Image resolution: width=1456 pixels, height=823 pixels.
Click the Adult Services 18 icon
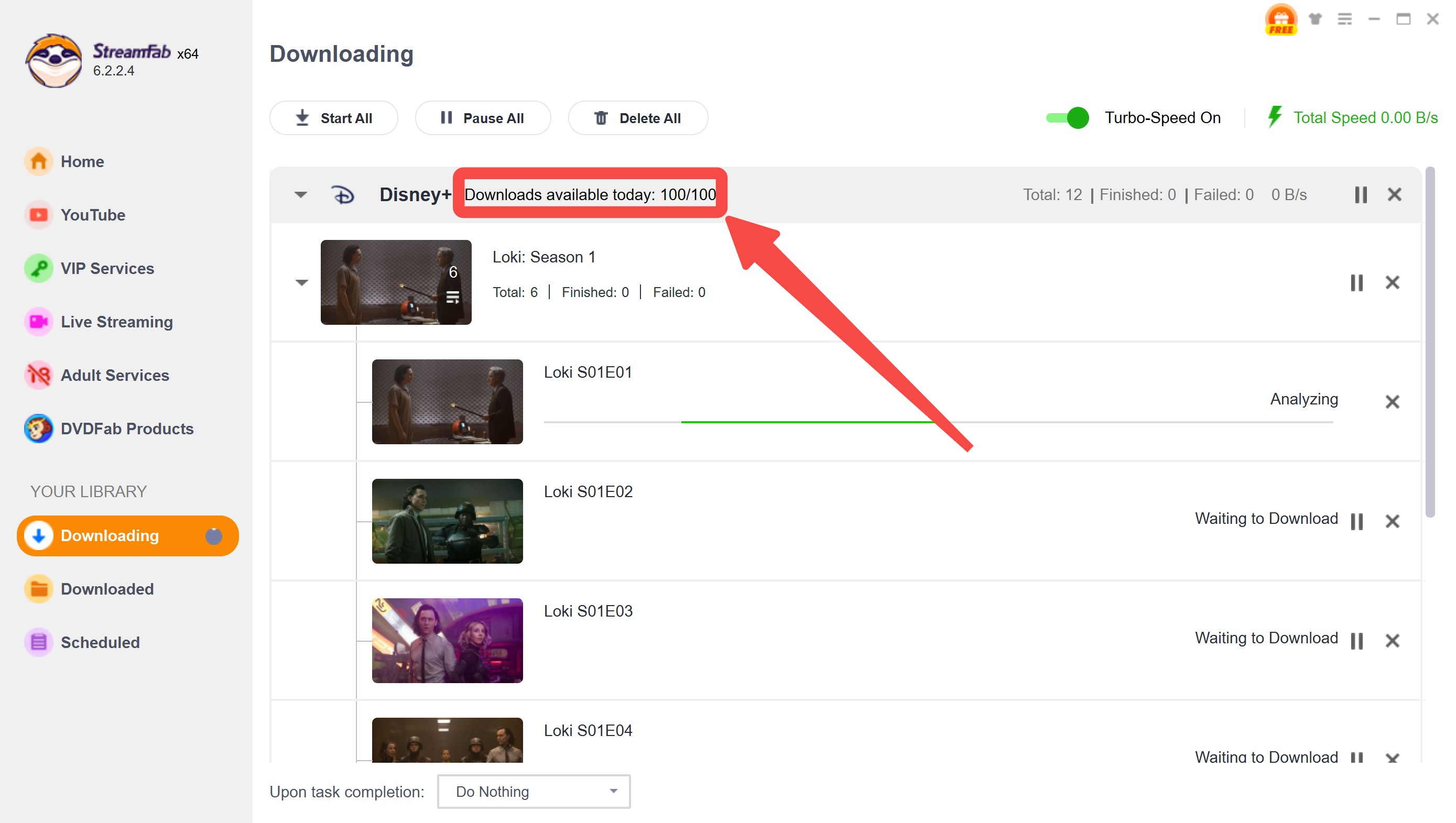coord(38,375)
